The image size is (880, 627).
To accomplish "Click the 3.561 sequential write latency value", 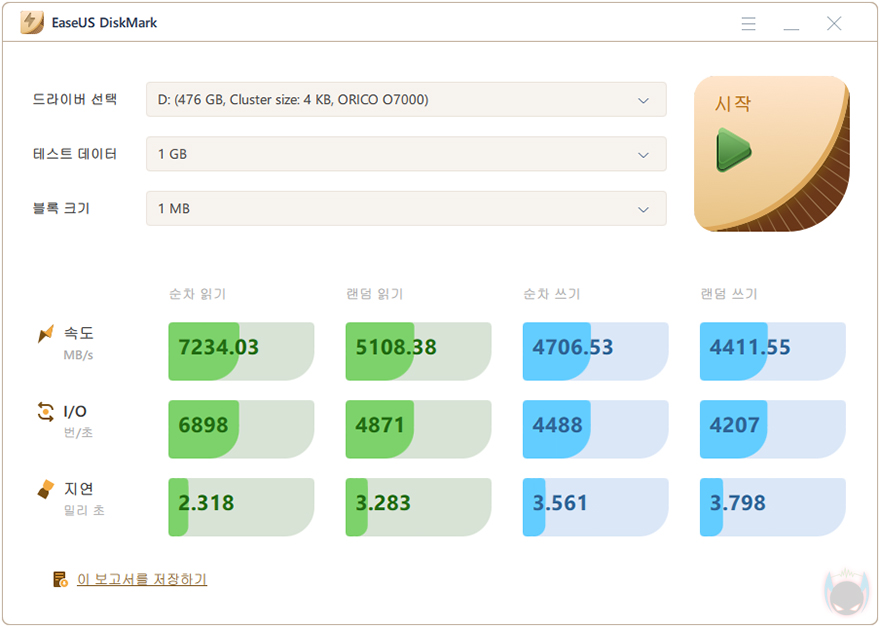I will pyautogui.click(x=560, y=503).
